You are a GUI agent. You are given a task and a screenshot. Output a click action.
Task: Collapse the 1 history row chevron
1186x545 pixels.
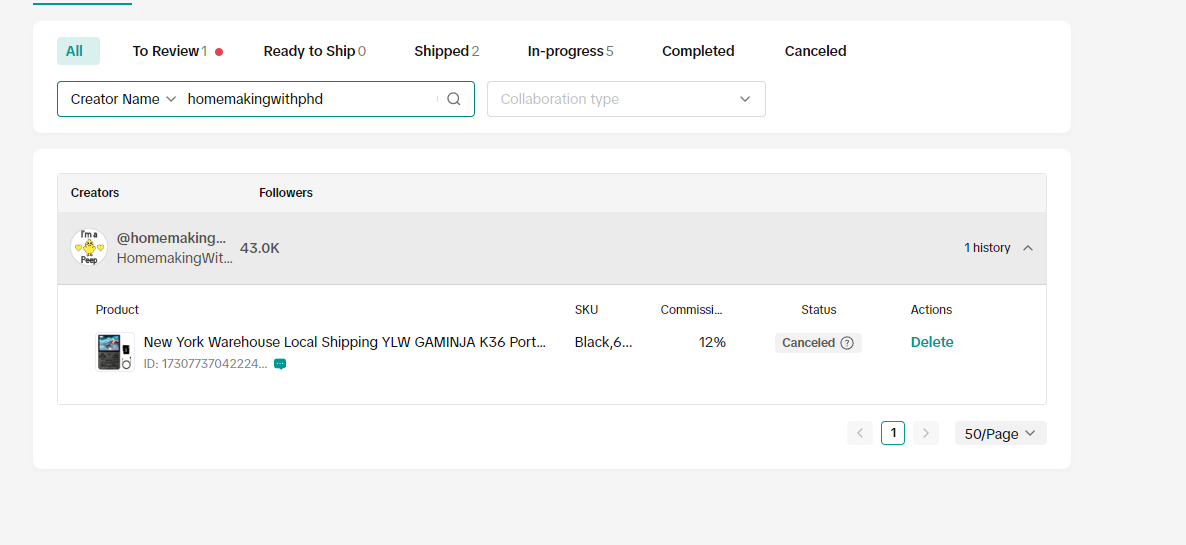tap(1028, 248)
